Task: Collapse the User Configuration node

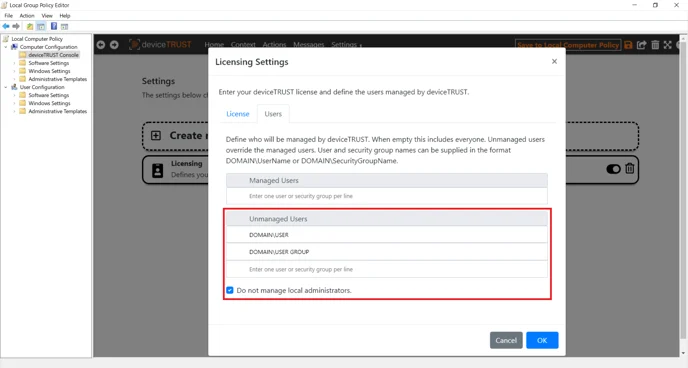Action: (x=6, y=87)
